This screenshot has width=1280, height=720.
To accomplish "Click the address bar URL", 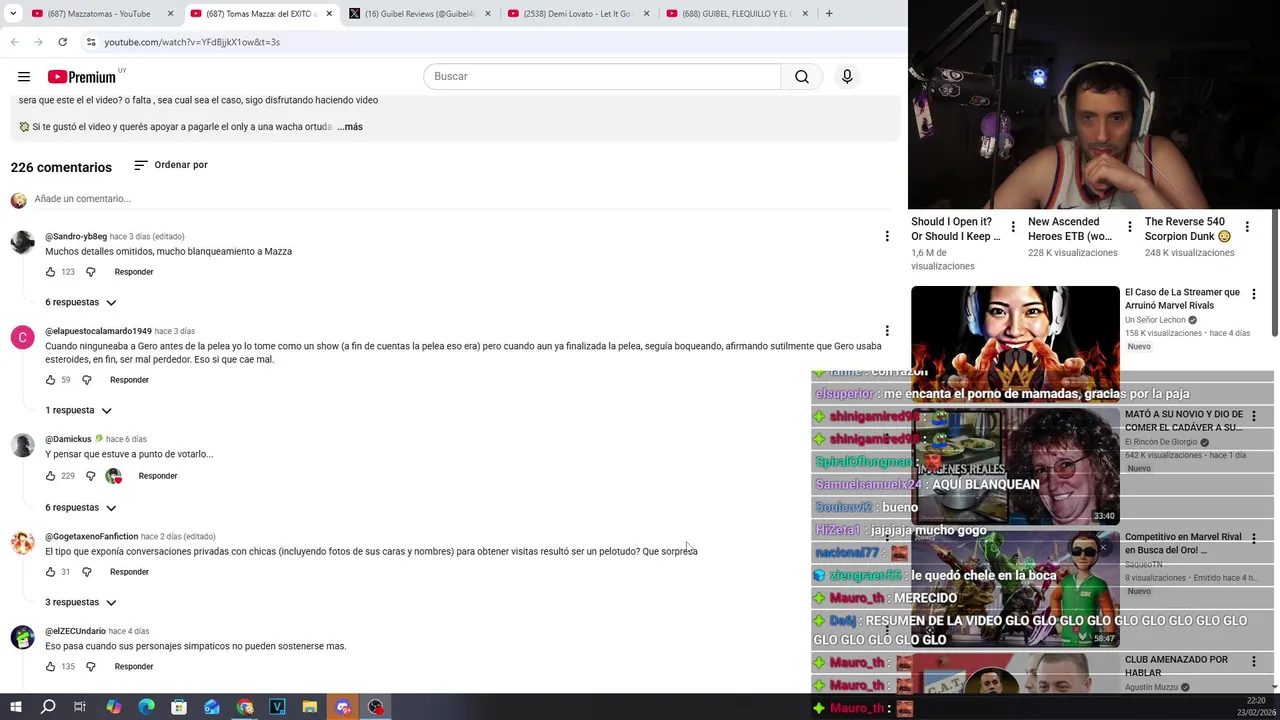I will (x=192, y=42).
